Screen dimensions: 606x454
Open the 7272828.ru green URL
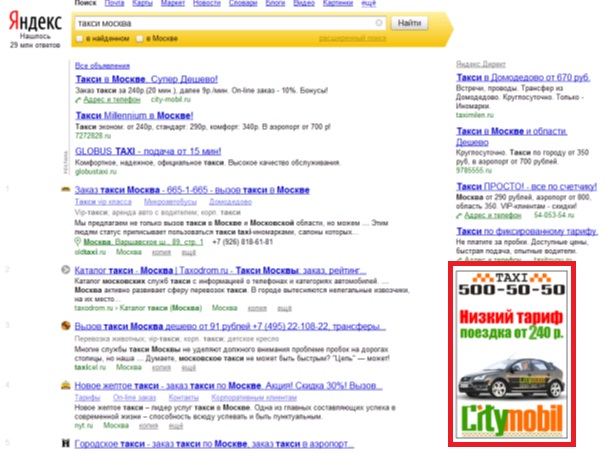[x=93, y=136]
